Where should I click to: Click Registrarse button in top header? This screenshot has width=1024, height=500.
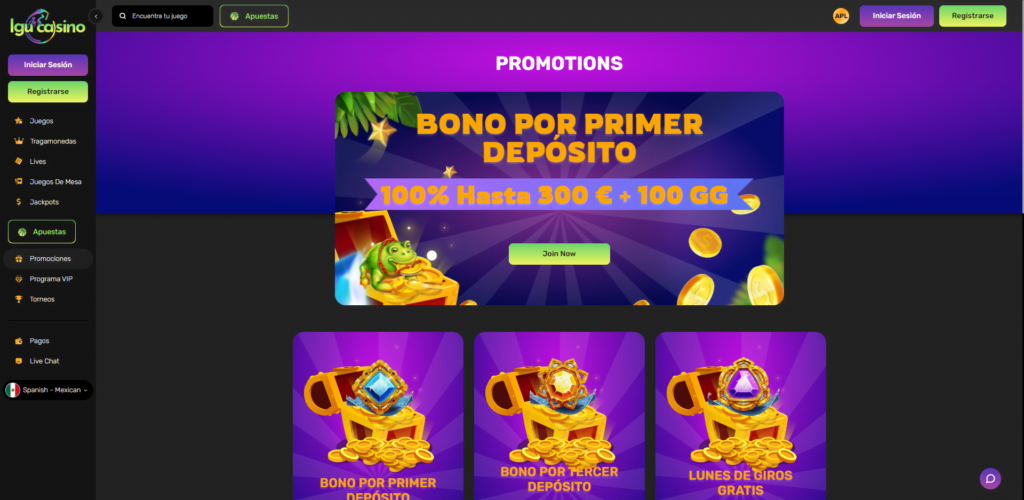point(972,16)
